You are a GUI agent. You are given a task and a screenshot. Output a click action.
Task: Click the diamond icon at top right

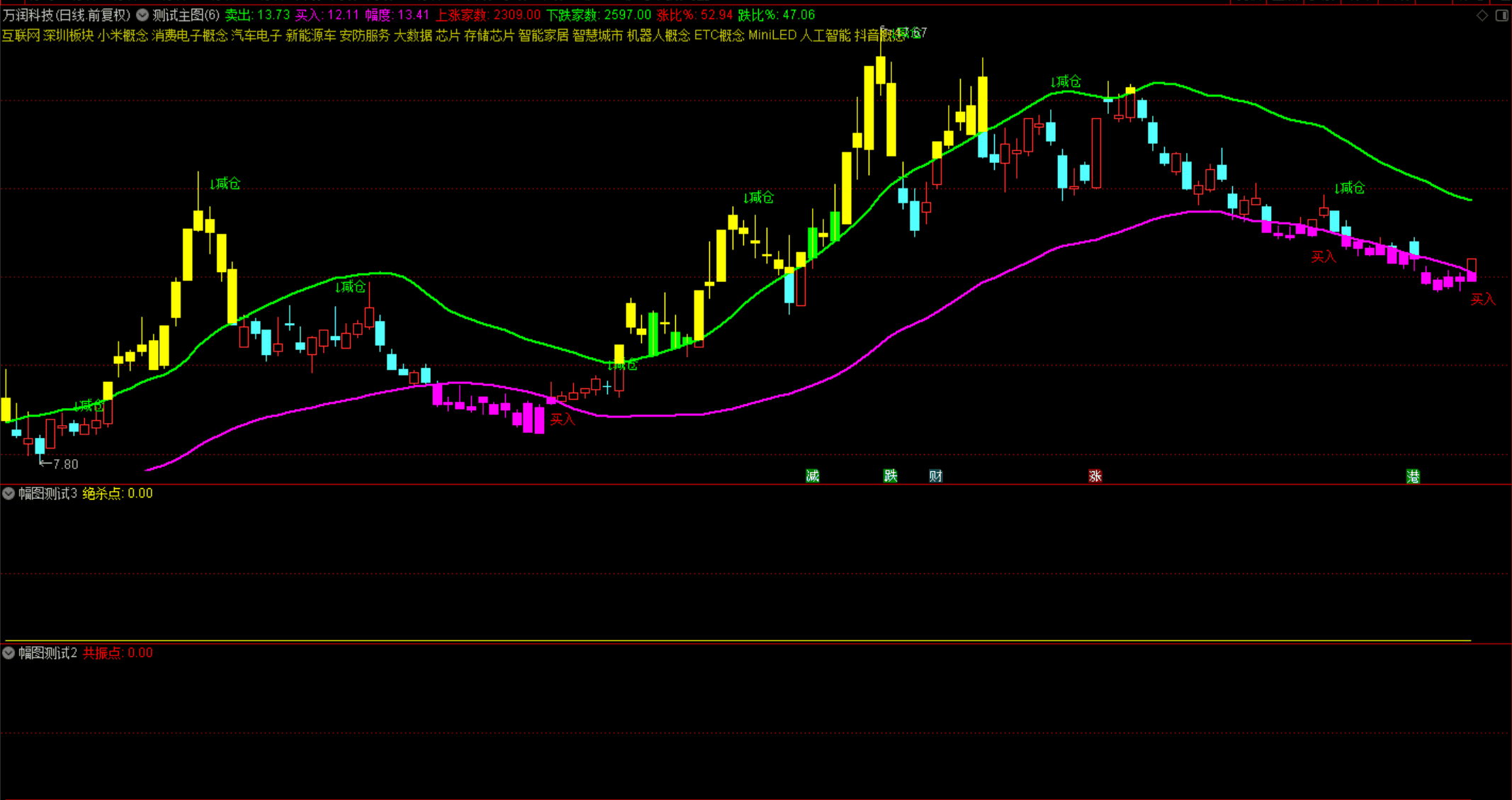(1482, 16)
